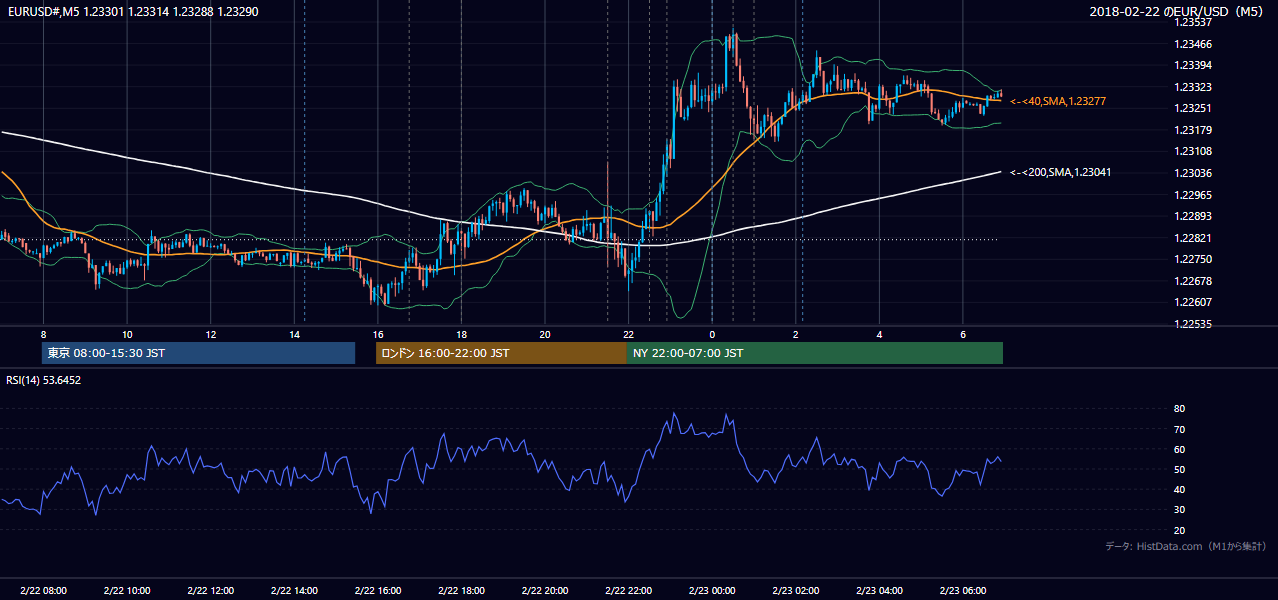Click hour label 0 below price chart
Screen dimensions: 1278x600
tap(712, 334)
